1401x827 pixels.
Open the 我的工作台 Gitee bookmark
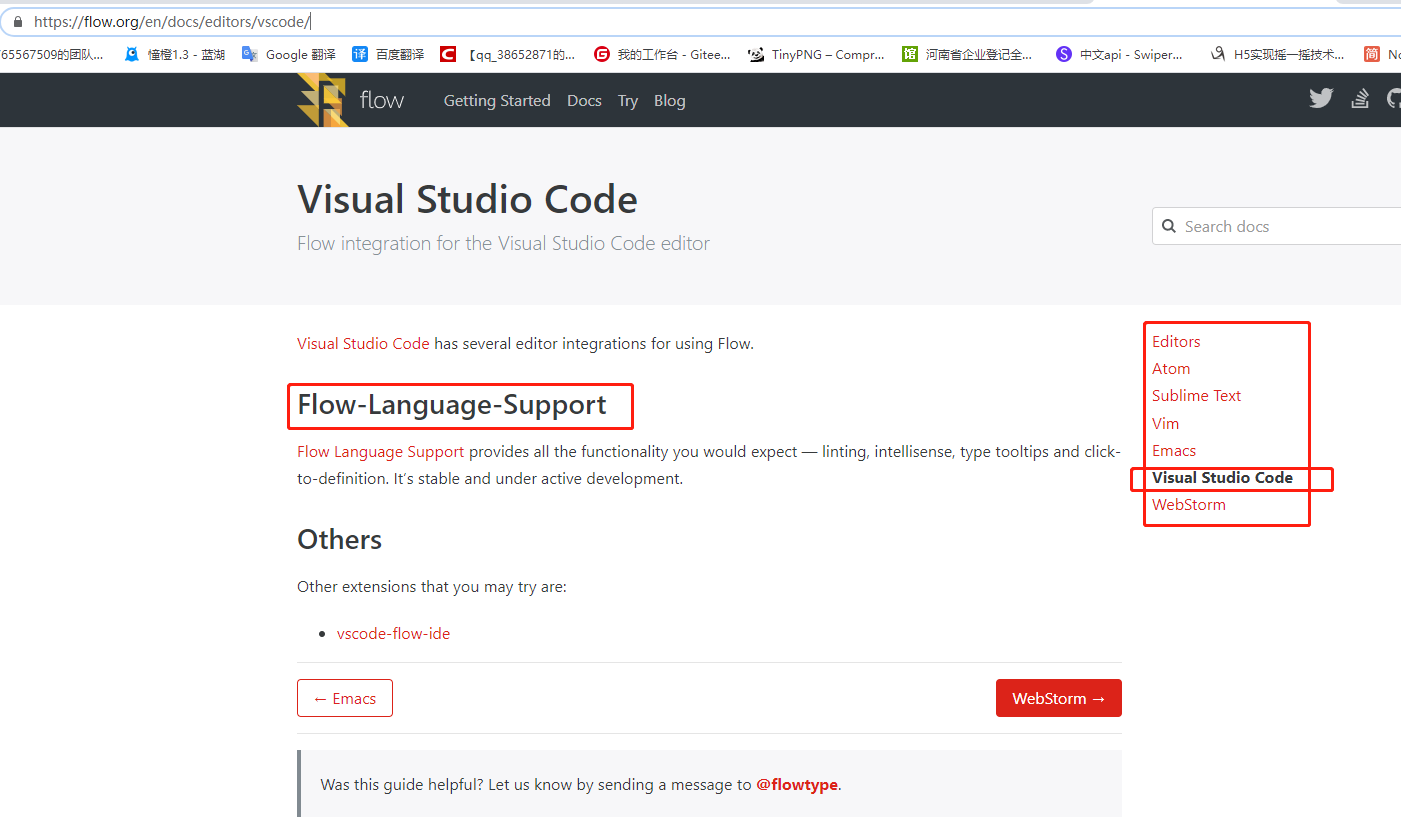662,55
